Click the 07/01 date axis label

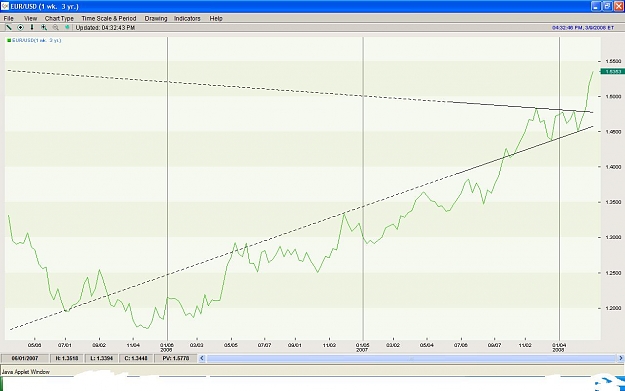pyautogui.click(x=65, y=345)
